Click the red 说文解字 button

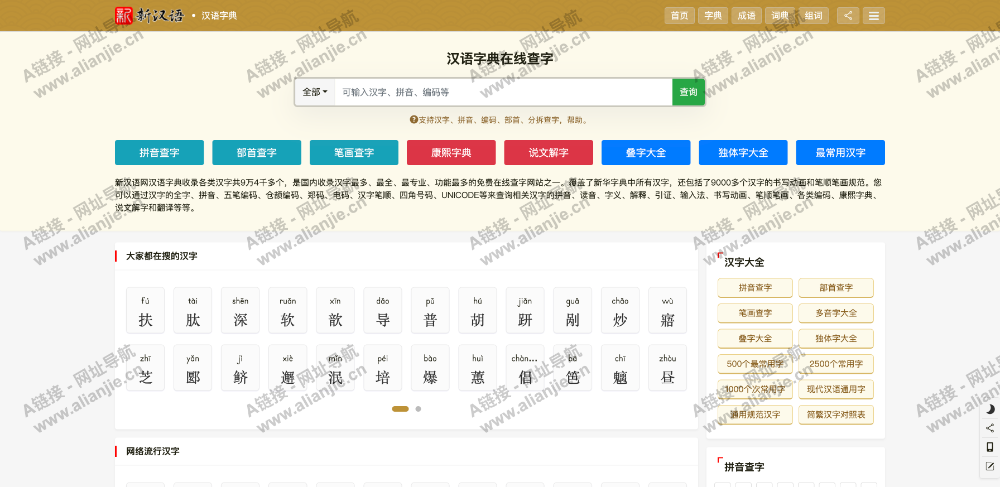tap(548, 152)
